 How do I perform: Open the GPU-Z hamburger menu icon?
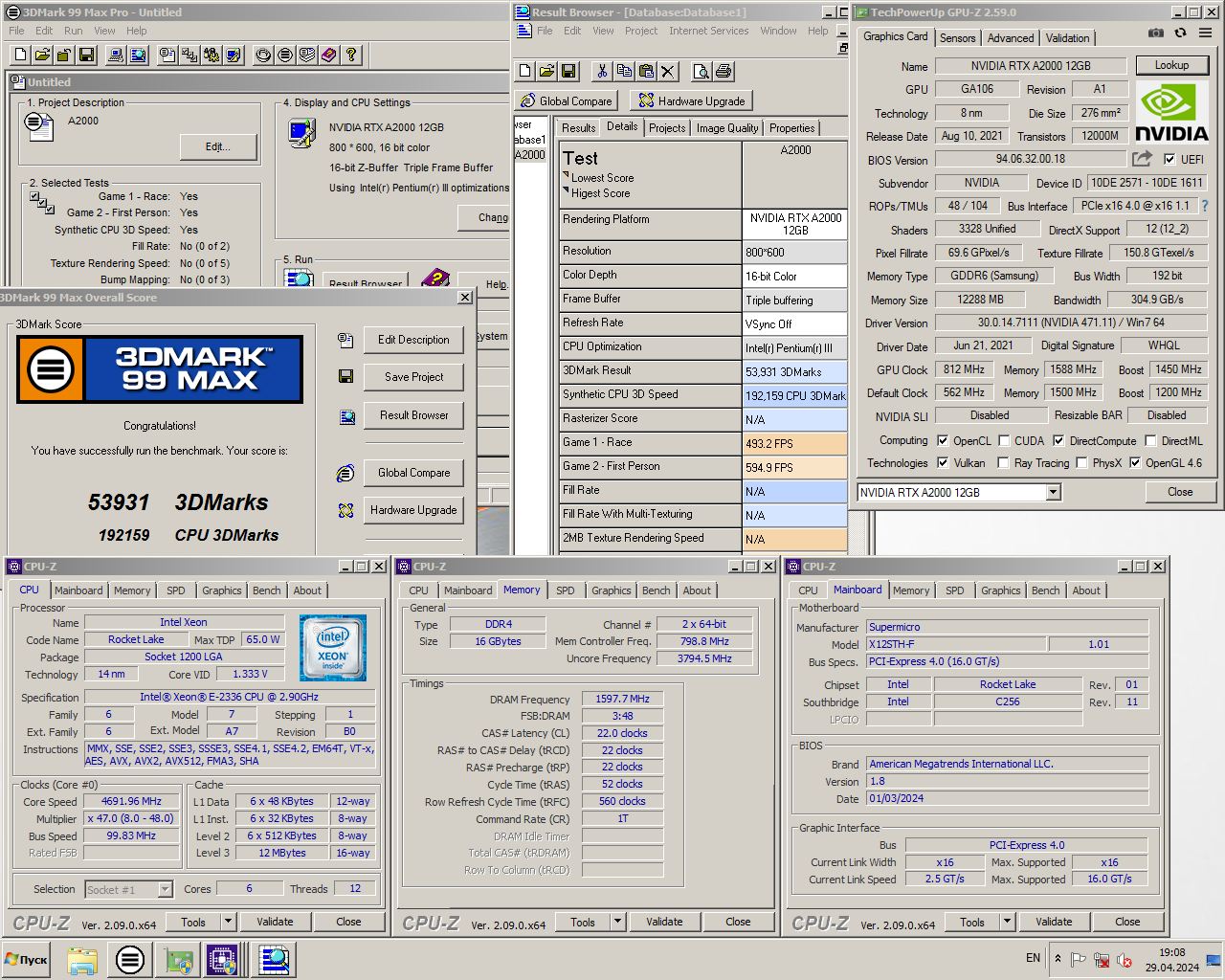[1205, 33]
